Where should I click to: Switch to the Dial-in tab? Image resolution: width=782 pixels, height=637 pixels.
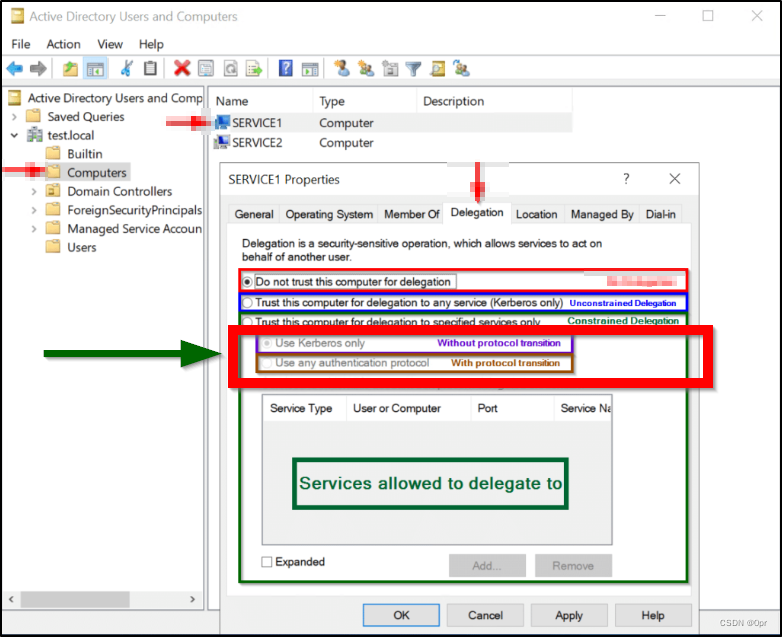coord(661,214)
